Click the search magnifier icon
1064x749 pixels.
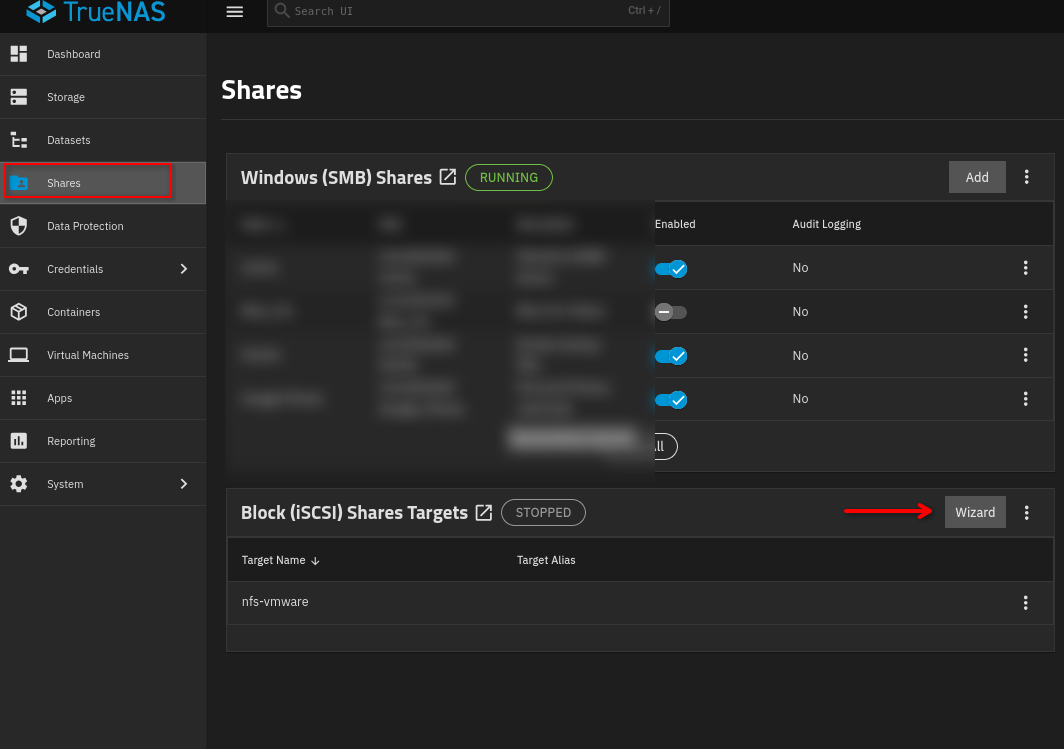coord(282,11)
